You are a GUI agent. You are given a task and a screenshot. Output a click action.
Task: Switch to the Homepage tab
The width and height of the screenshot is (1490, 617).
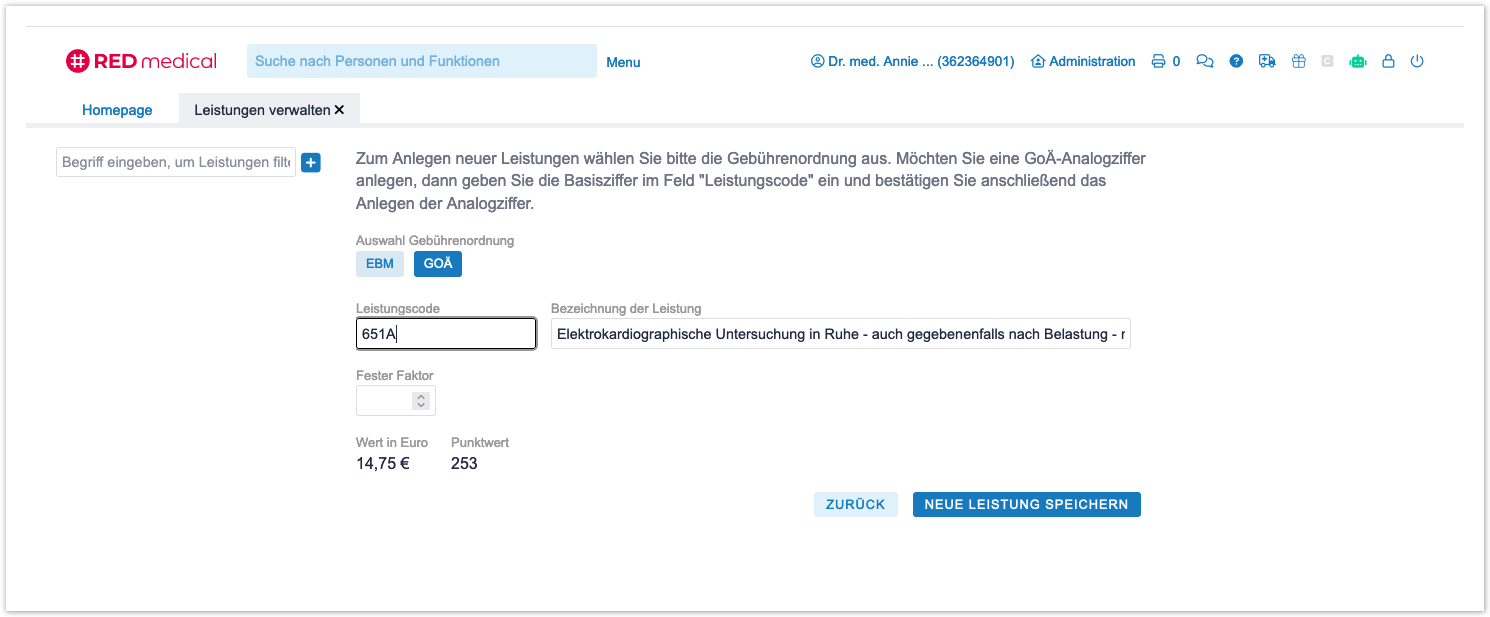(117, 110)
